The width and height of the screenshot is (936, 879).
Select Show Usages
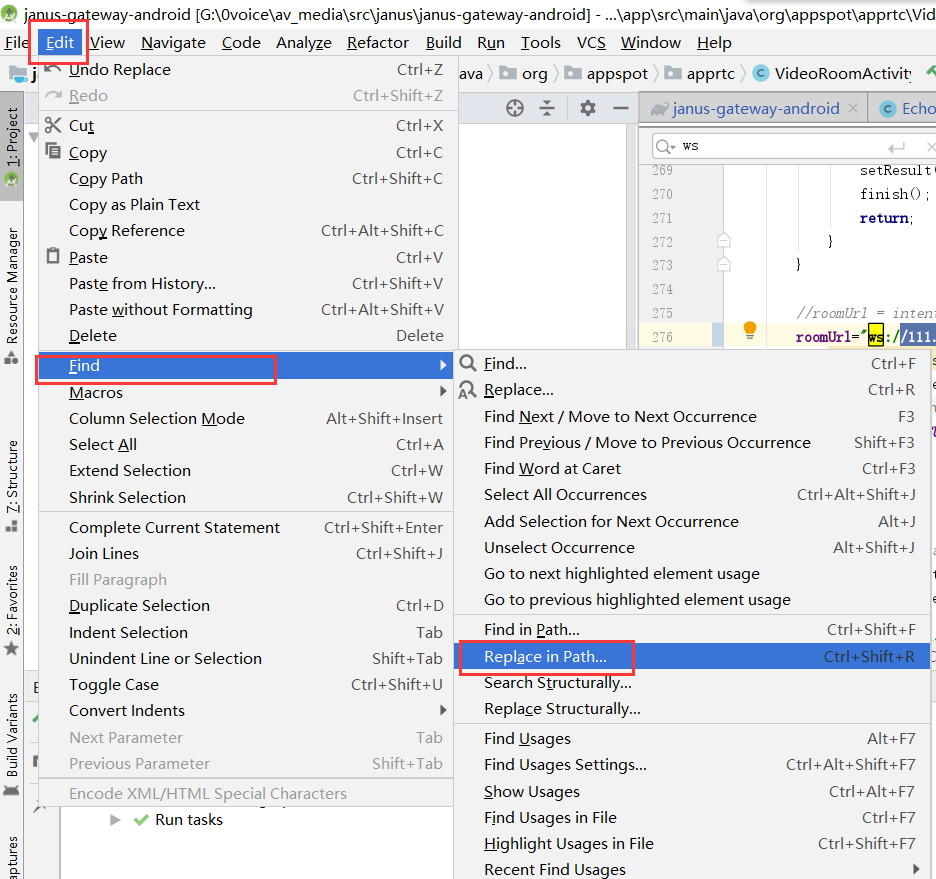pos(692,791)
